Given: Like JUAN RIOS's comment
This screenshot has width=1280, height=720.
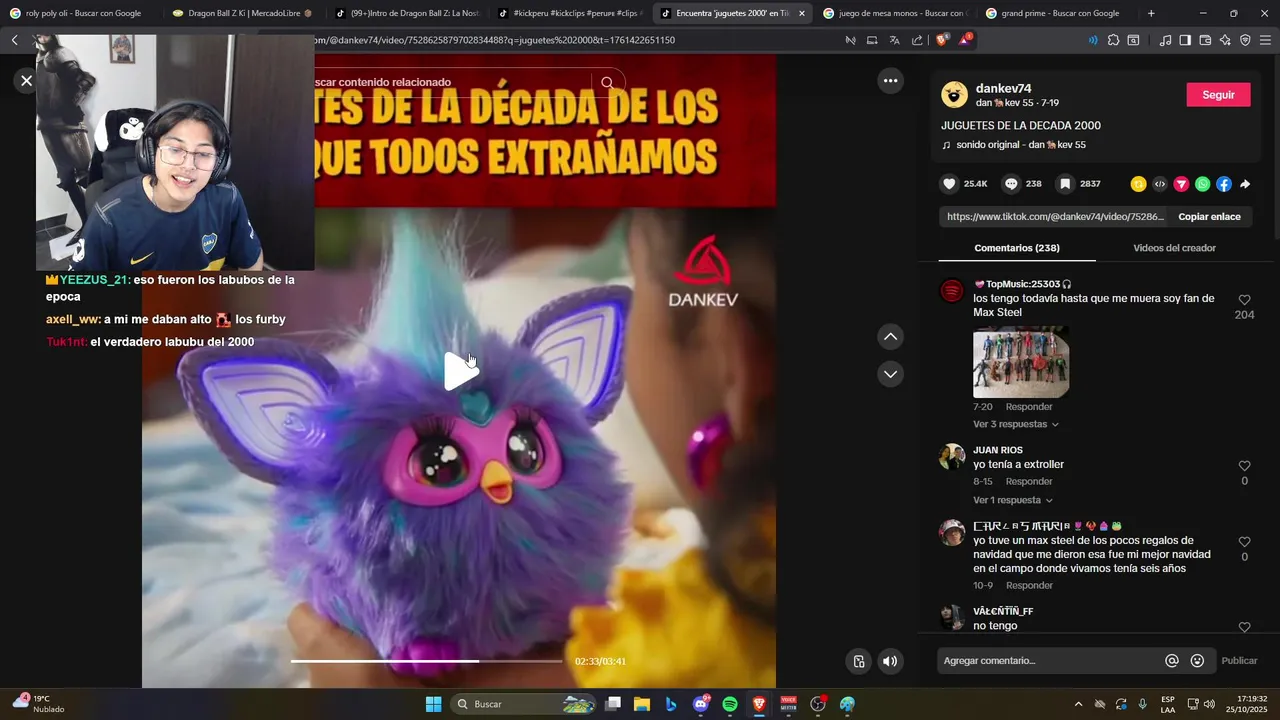Looking at the screenshot, I should 1244,466.
